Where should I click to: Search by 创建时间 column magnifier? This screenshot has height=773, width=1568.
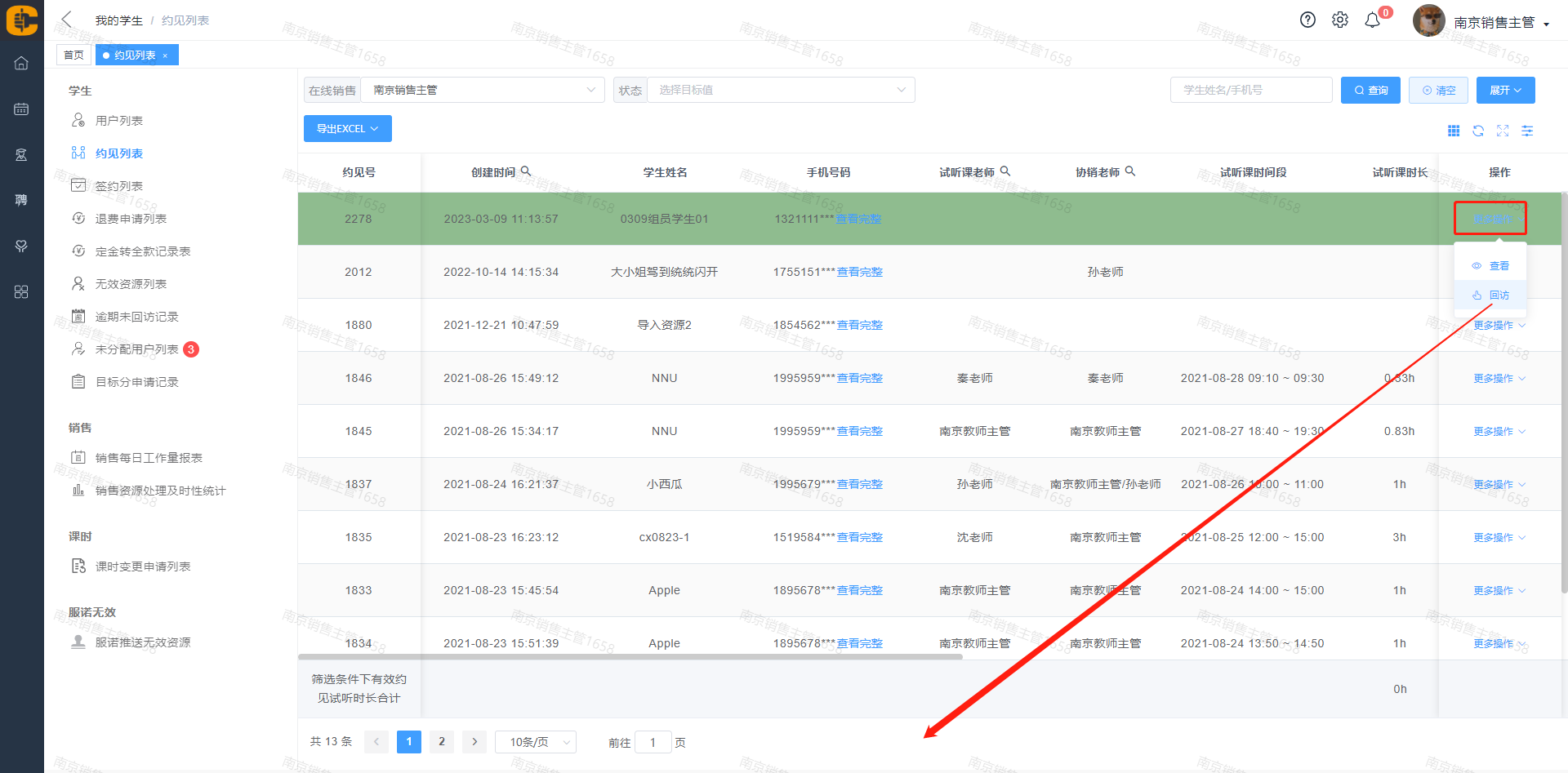tap(526, 171)
